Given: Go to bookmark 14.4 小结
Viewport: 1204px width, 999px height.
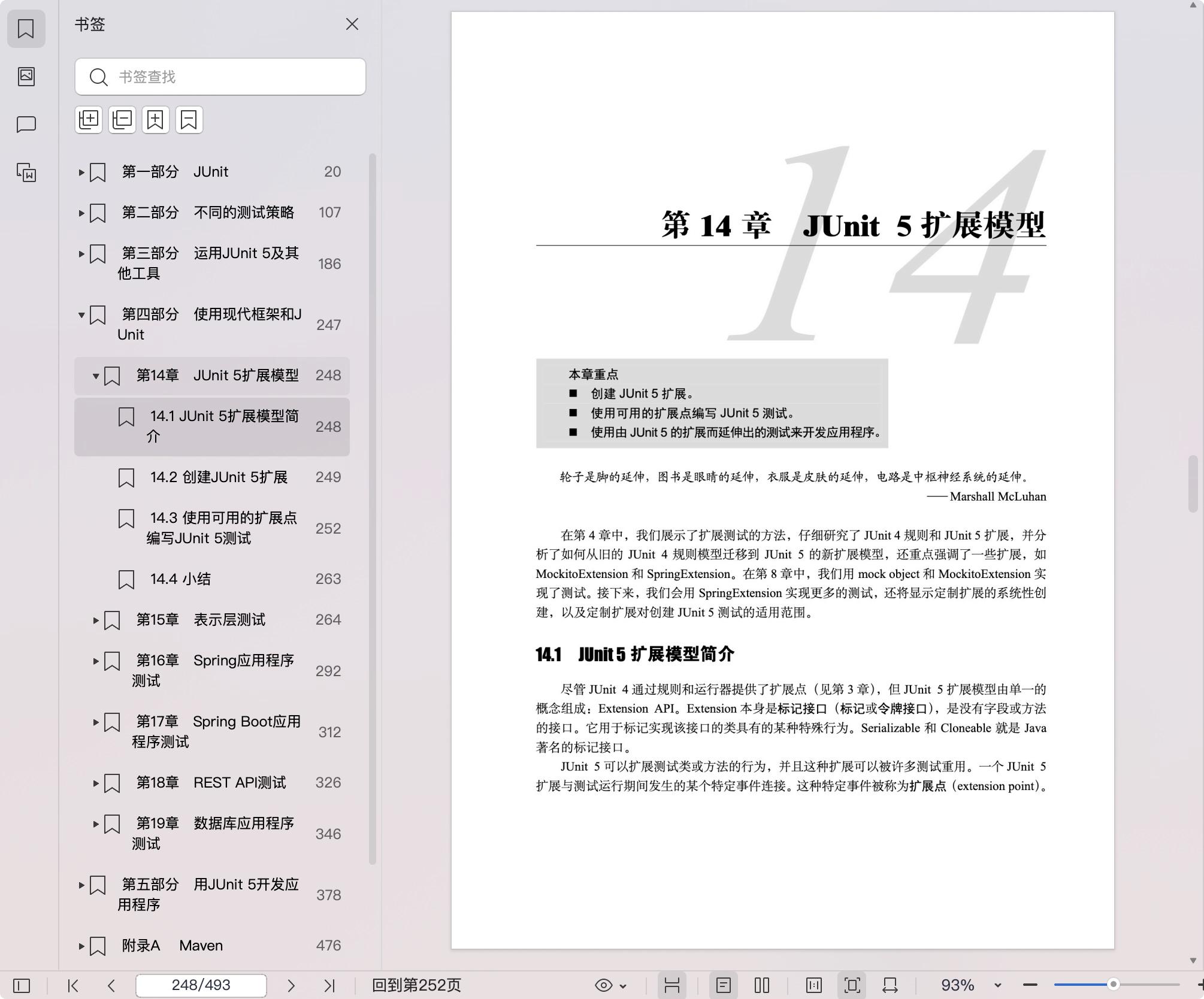Looking at the screenshot, I should [x=212, y=579].
